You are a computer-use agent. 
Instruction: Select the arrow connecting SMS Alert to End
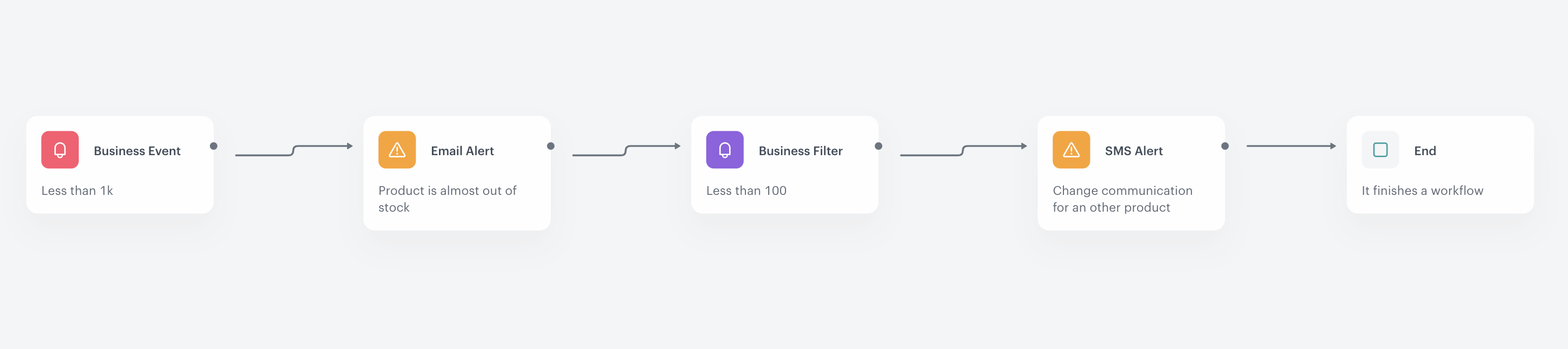click(x=1291, y=146)
